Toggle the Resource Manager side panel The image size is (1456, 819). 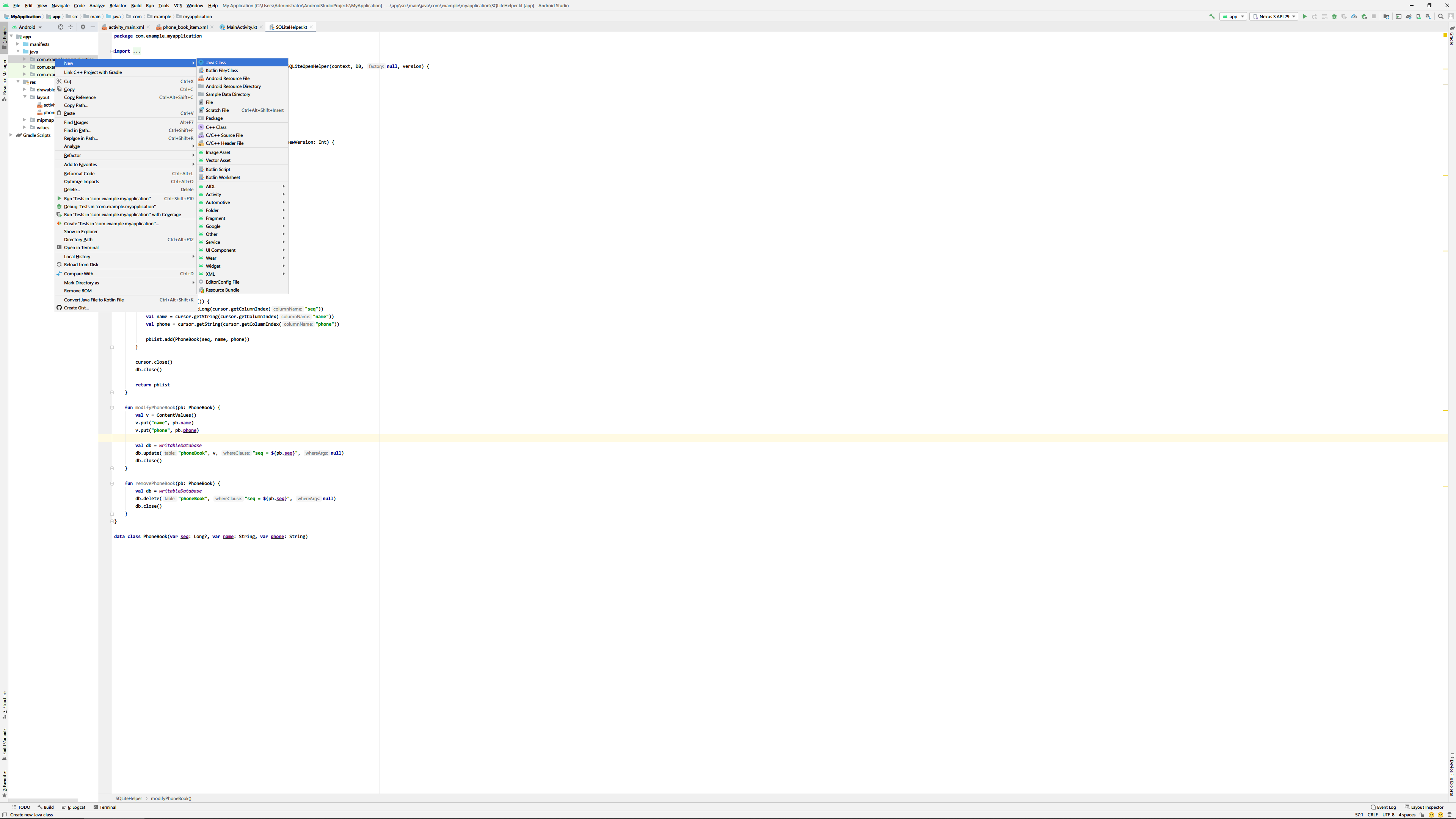click(x=4, y=79)
